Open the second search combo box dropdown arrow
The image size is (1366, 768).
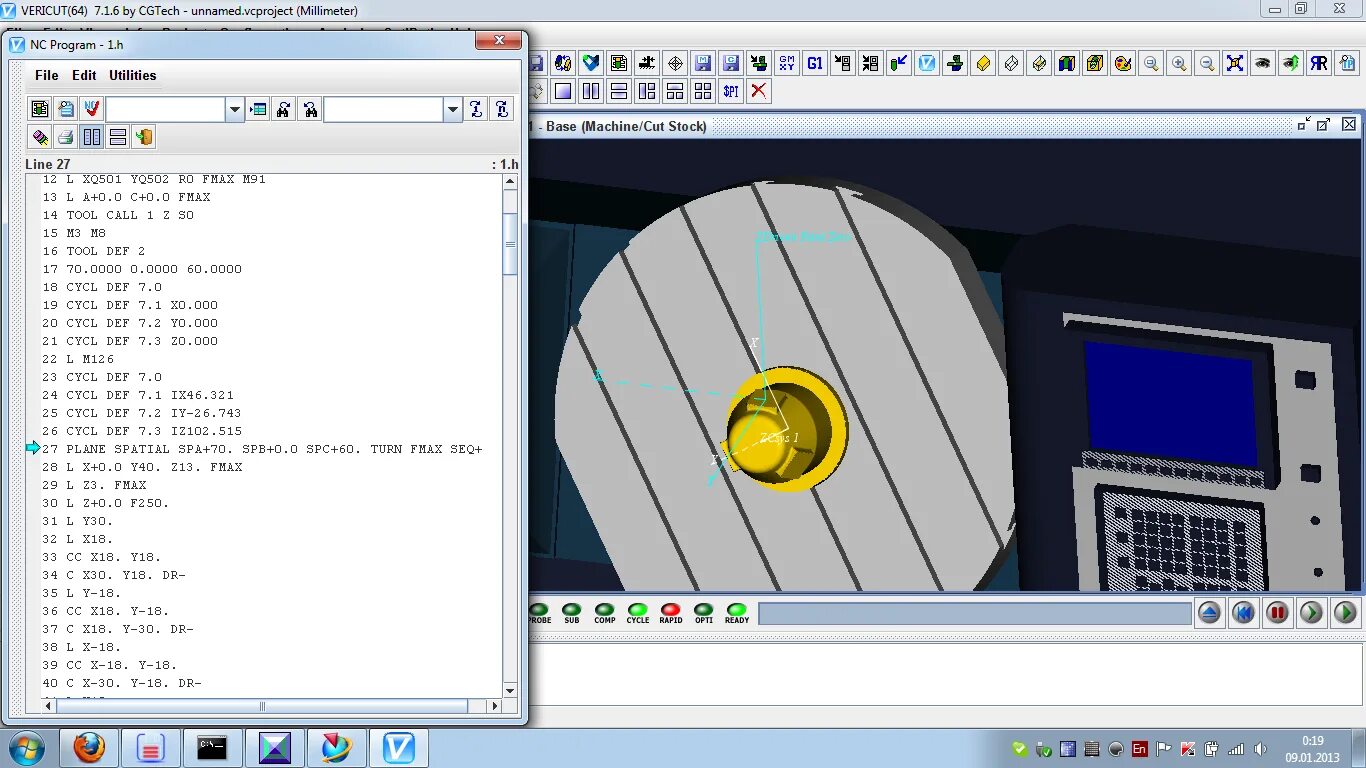point(453,110)
